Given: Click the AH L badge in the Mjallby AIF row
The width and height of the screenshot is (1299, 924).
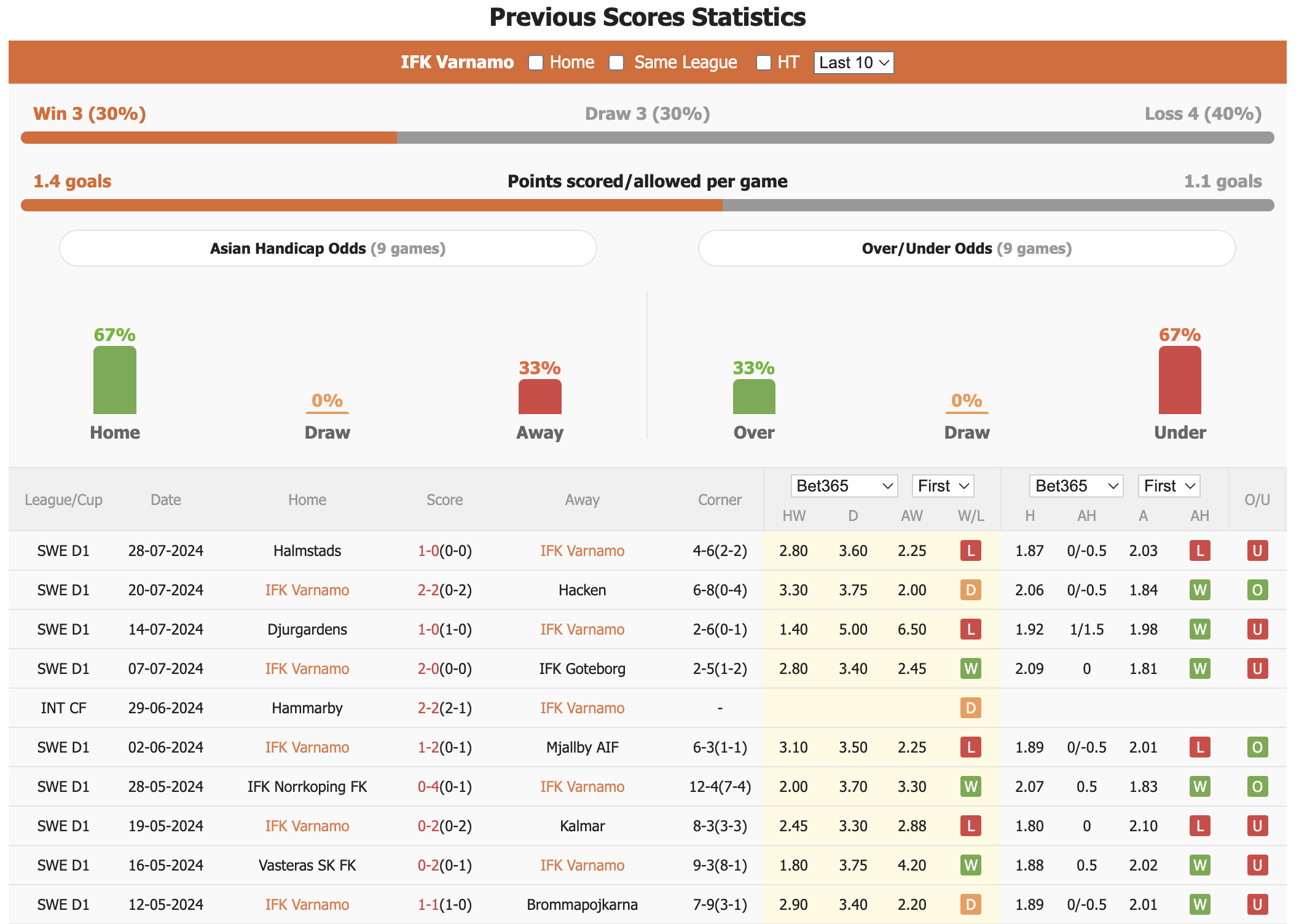Looking at the screenshot, I should click(1199, 747).
